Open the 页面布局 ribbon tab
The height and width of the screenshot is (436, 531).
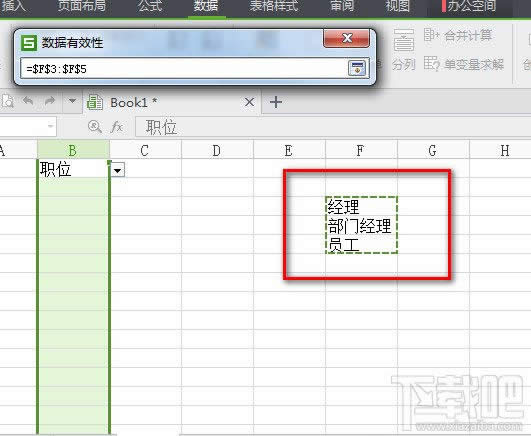(82, 6)
